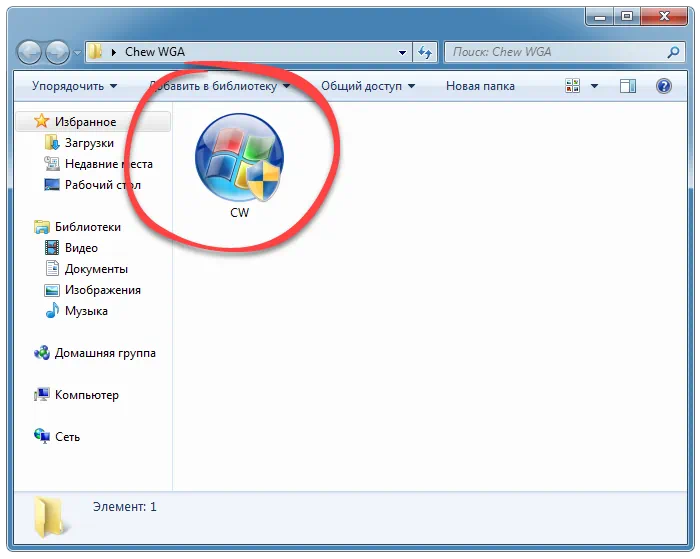Viewport: 700px width, 559px height.
Task: Click the folder icon in details pane
Action: (x=50, y=517)
